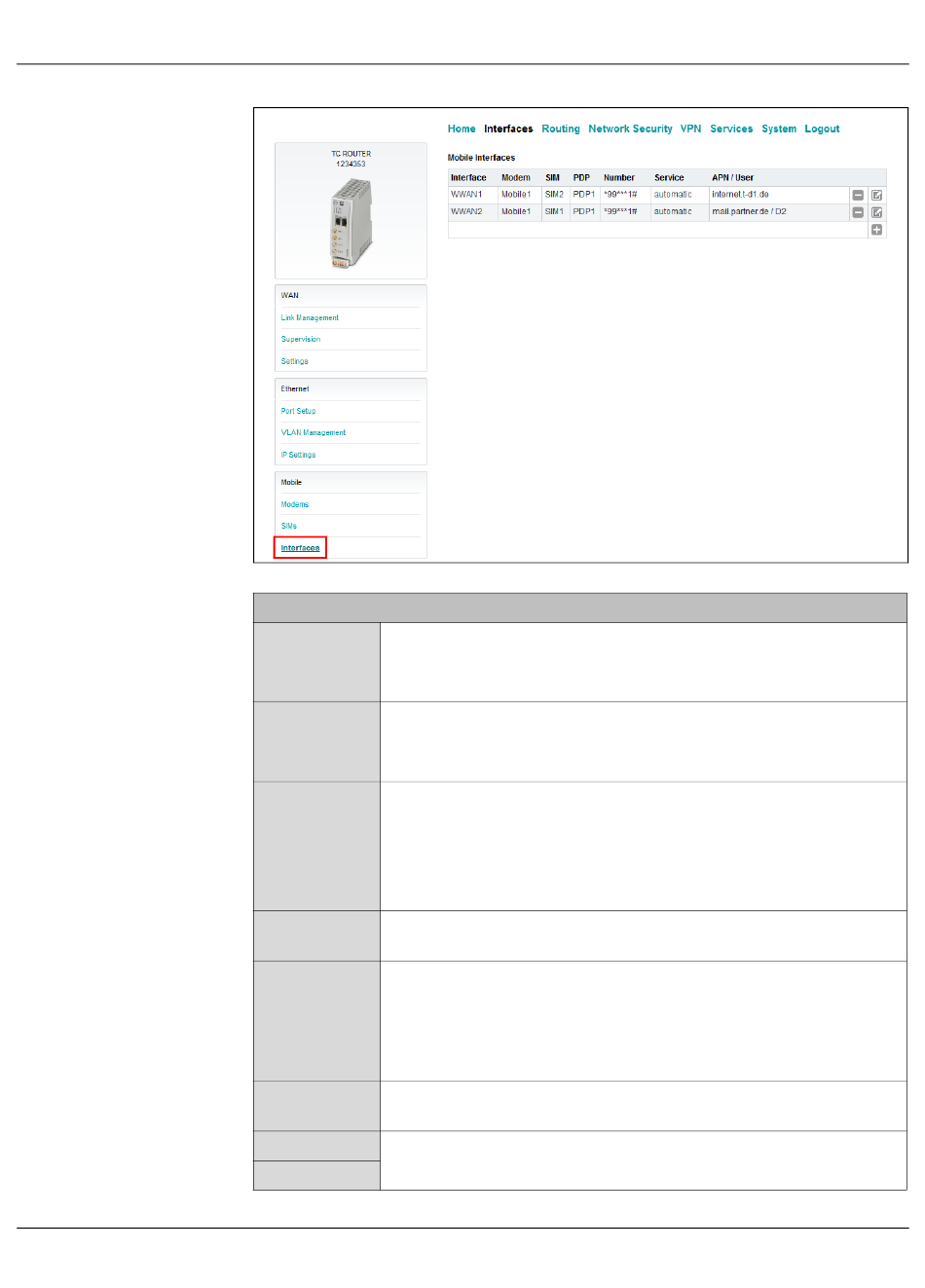Screen dimensions: 925x1288
Task: Open WAN Settings link
Action: (294, 361)
